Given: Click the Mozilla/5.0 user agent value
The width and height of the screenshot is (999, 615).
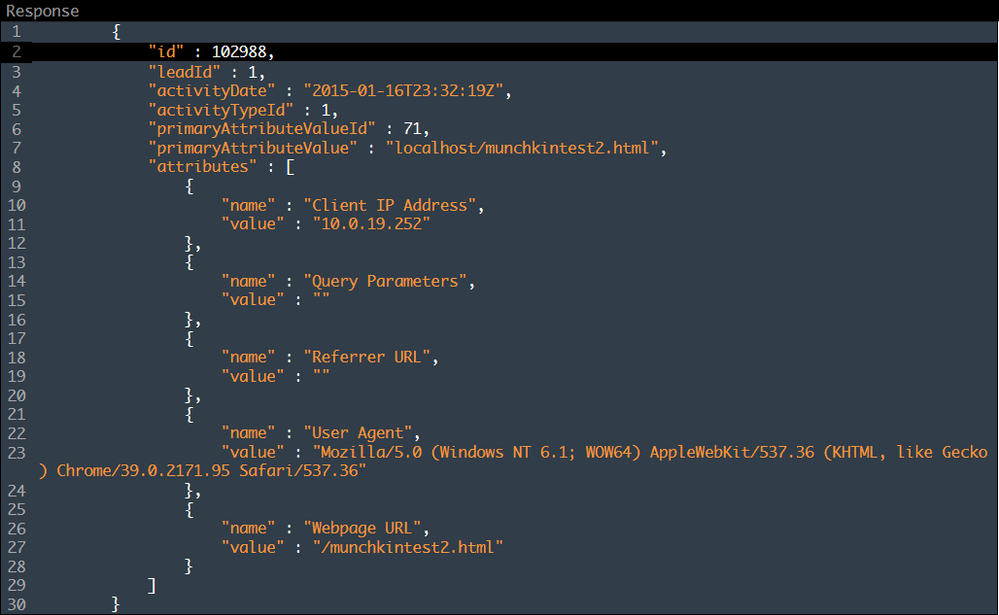Looking at the screenshot, I should coord(650,452).
